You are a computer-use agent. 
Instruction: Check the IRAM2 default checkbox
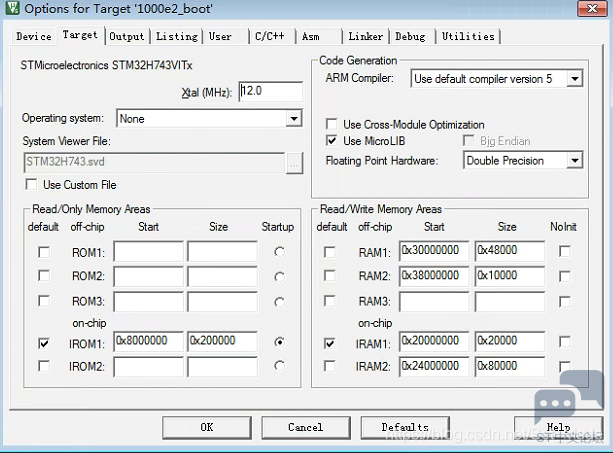pos(330,366)
